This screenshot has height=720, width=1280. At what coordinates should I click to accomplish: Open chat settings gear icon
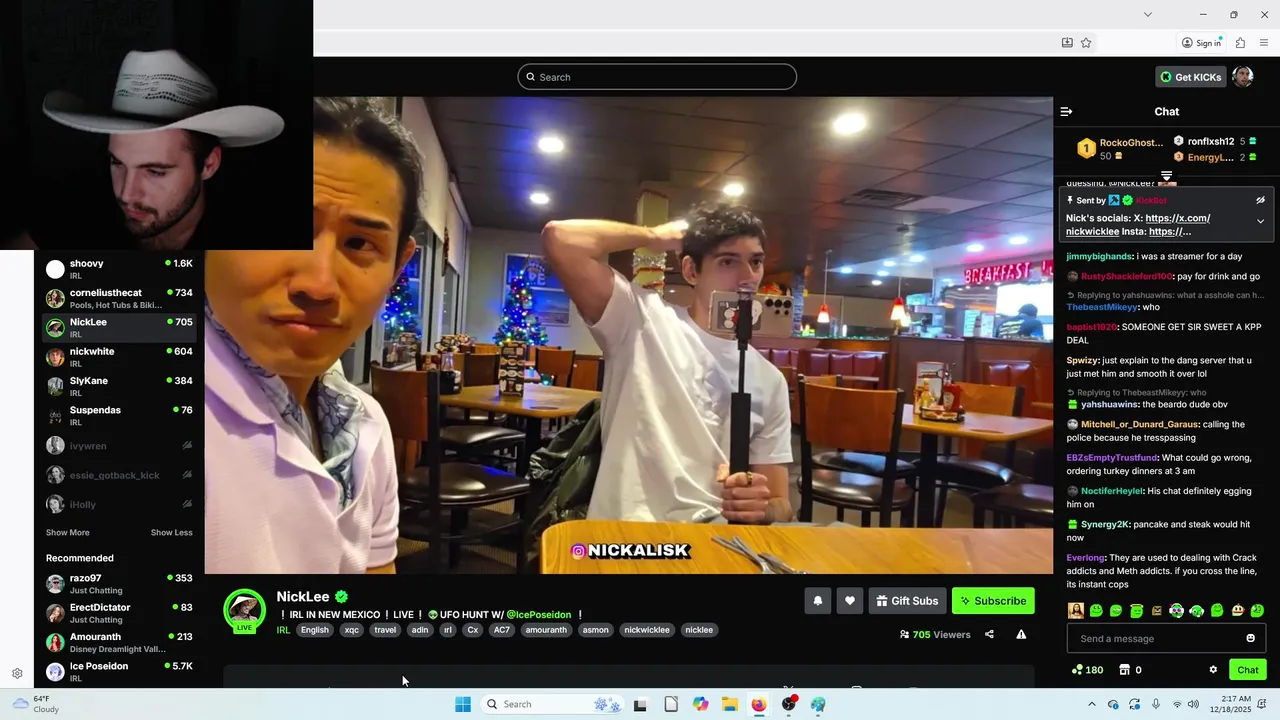pyautogui.click(x=1213, y=670)
